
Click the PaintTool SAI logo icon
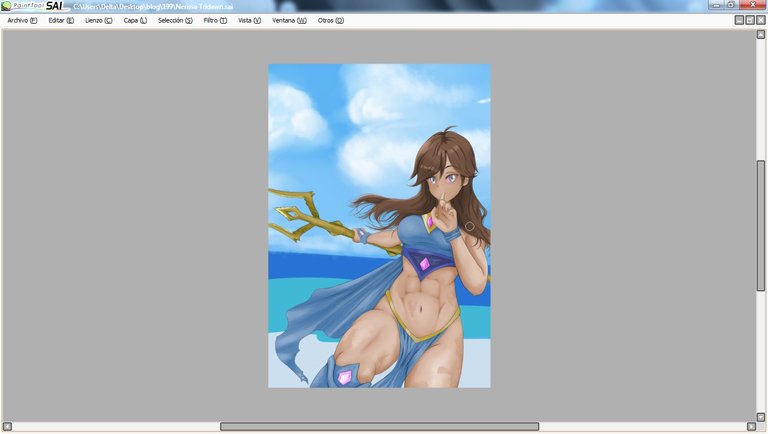coord(6,6)
